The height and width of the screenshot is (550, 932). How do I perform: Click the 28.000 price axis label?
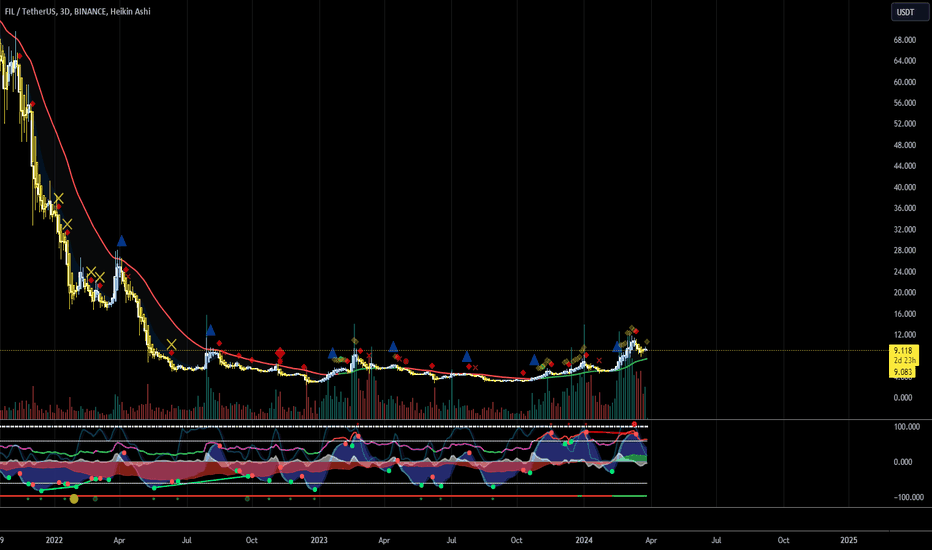point(904,250)
